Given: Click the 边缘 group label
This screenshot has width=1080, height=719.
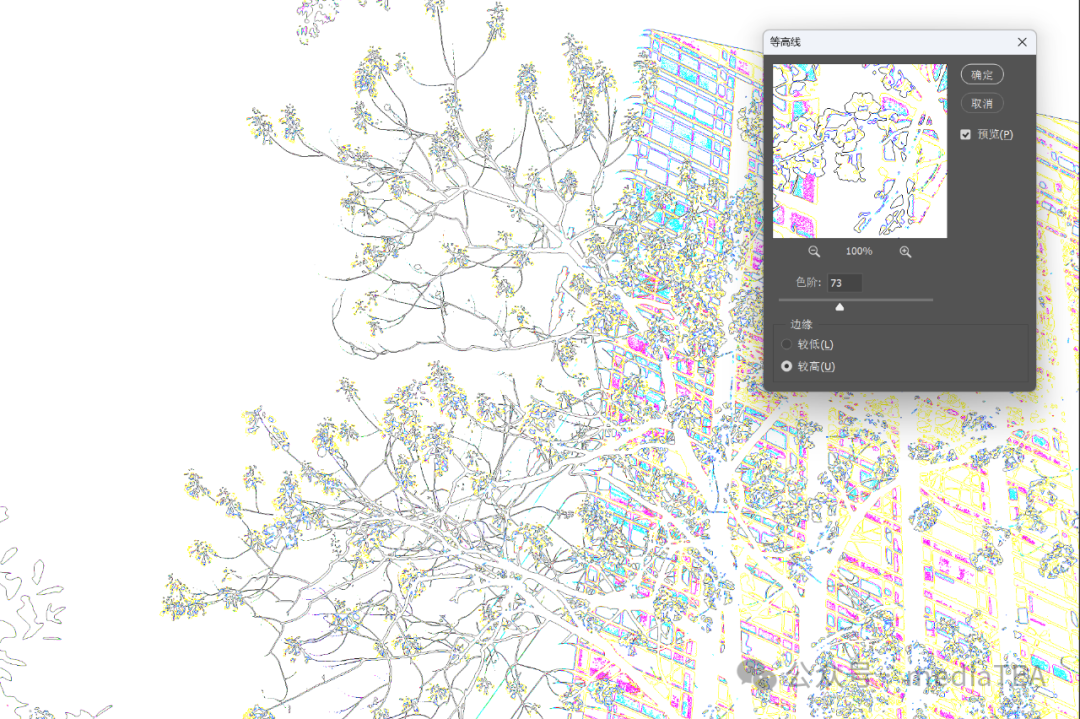Looking at the screenshot, I should 801,324.
